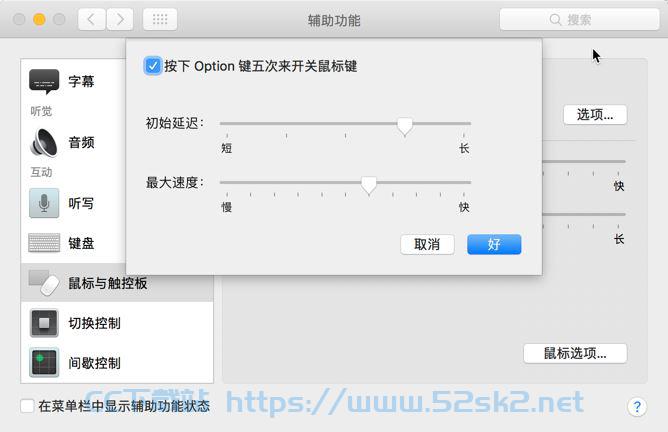Select the 听写 dictation microphone icon
Screen dimensions: 668x432
[x=44, y=203]
